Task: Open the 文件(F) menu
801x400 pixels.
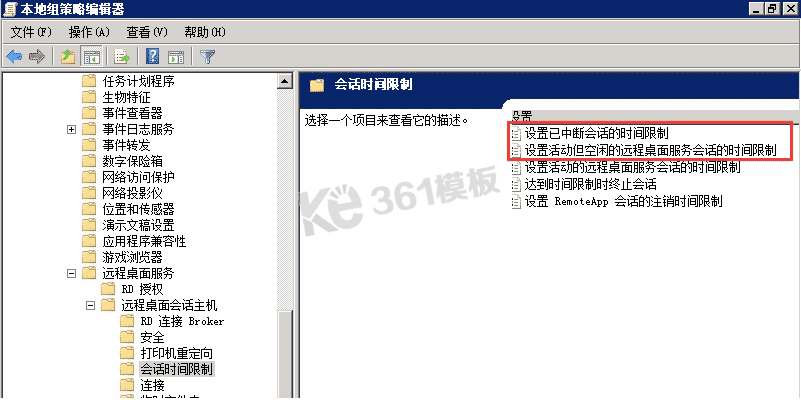Action: [x=32, y=33]
